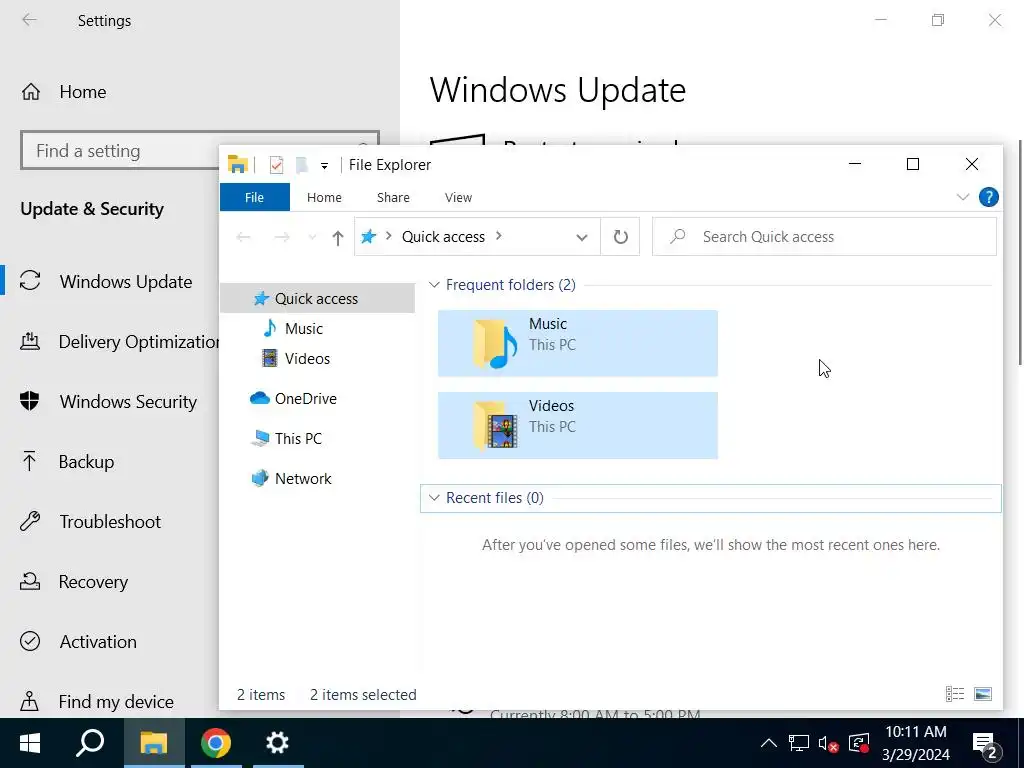This screenshot has height=768, width=1024.
Task: Open the Home ribbon tab
Action: pos(325,197)
